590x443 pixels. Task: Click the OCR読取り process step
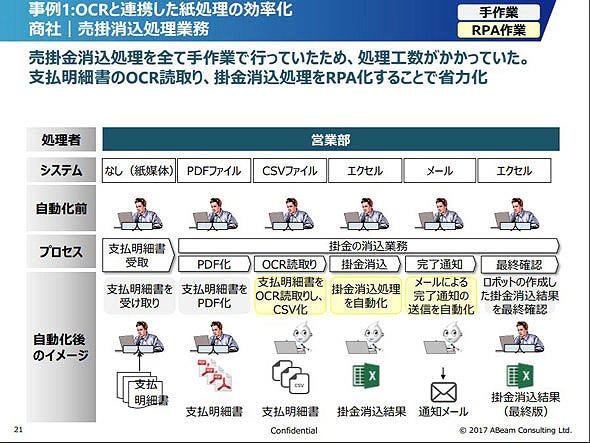click(x=290, y=264)
